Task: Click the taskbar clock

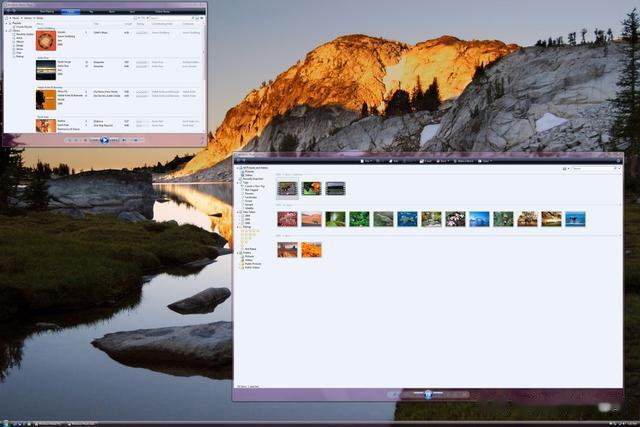Action: pyautogui.click(x=634, y=424)
